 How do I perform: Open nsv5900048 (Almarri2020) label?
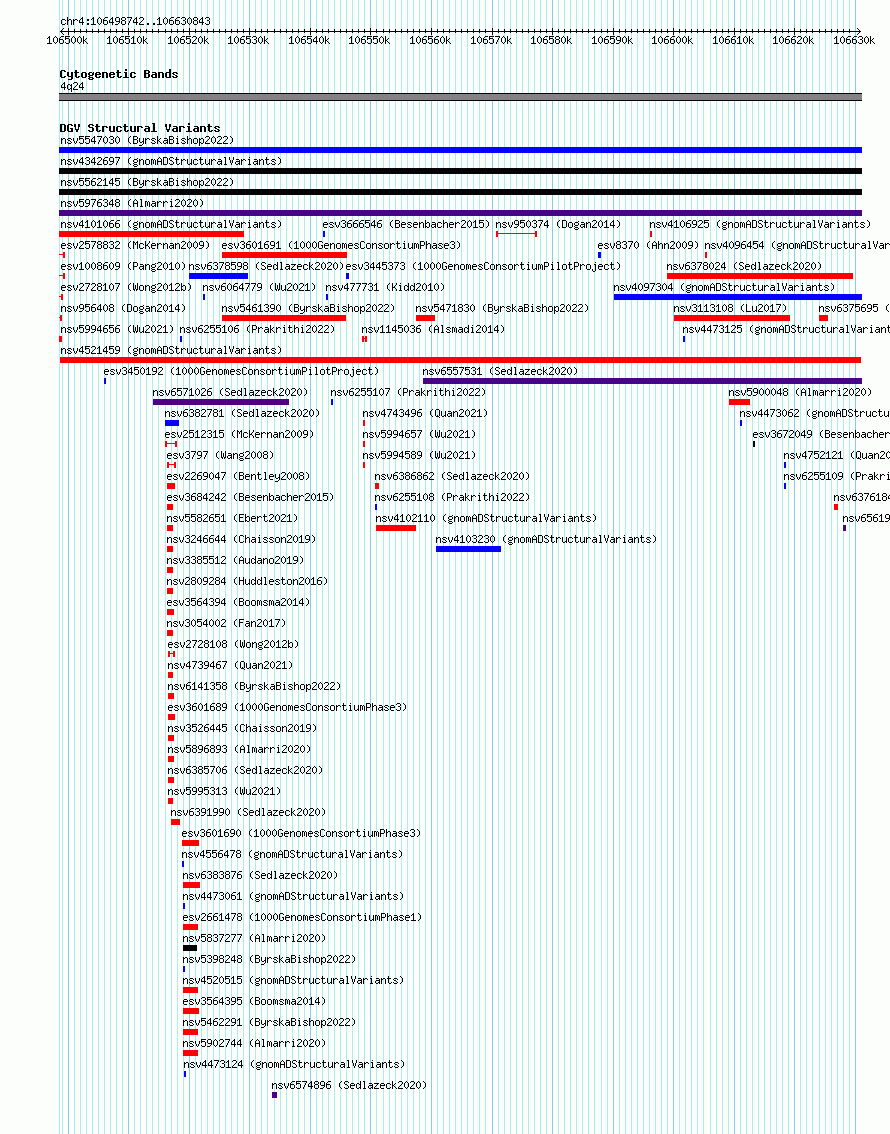point(800,392)
